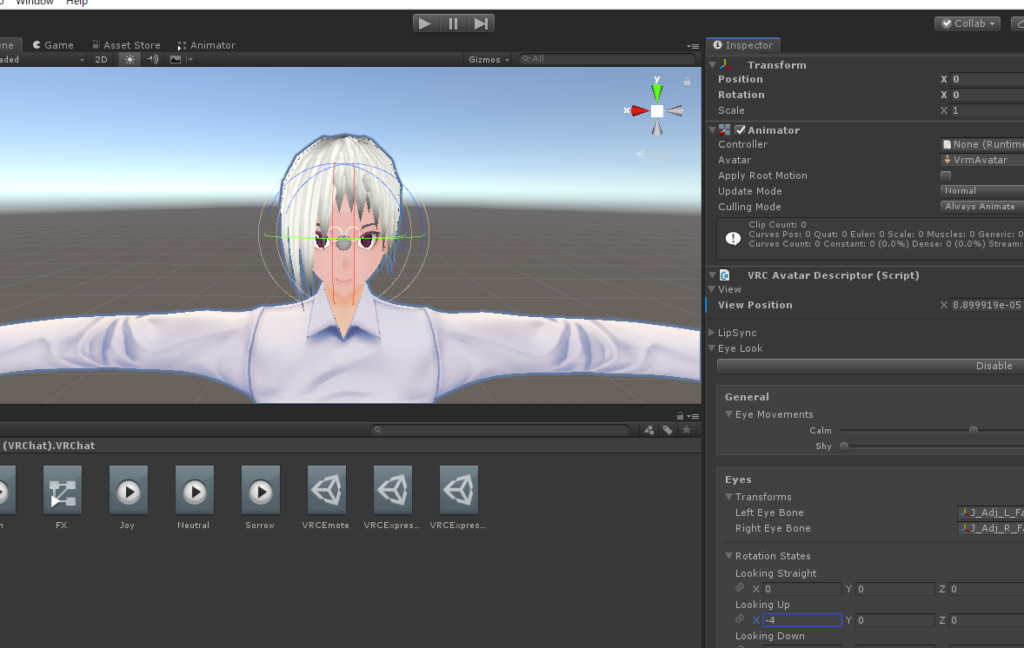This screenshot has width=1024, height=648.
Task: Select the Joy animation clip asset
Action: (x=128, y=497)
